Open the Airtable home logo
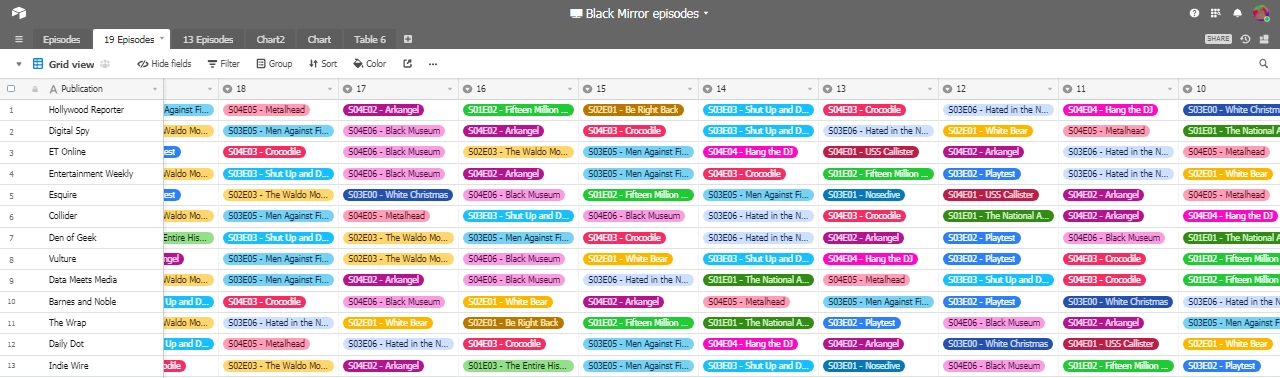Image resolution: width=1280 pixels, height=378 pixels. pos(19,13)
